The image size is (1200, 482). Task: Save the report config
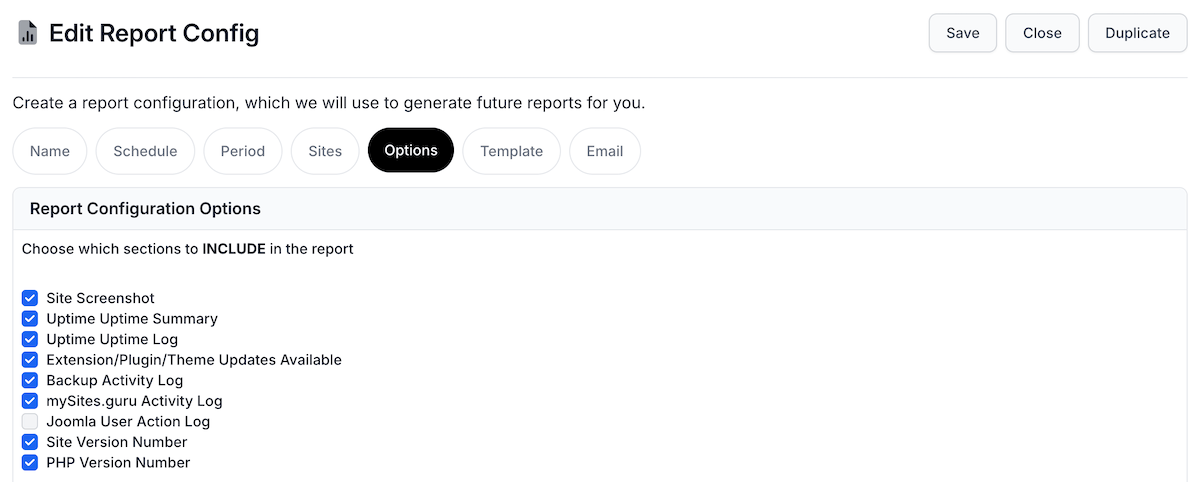click(963, 33)
